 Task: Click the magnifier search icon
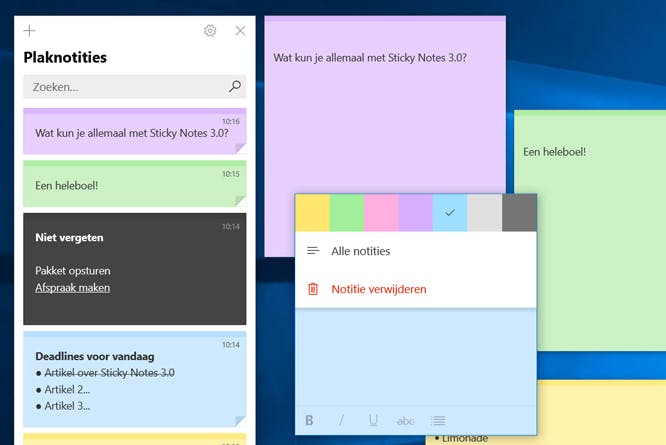[x=235, y=86]
